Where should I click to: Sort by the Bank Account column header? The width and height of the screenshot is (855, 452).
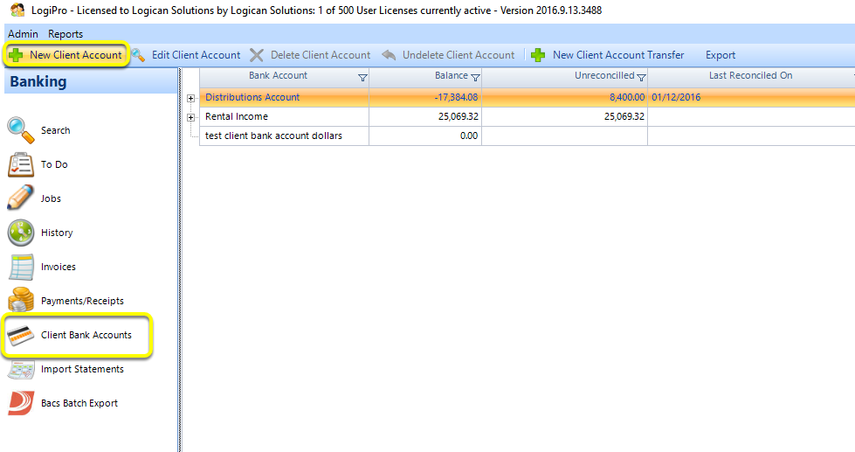tap(278, 76)
